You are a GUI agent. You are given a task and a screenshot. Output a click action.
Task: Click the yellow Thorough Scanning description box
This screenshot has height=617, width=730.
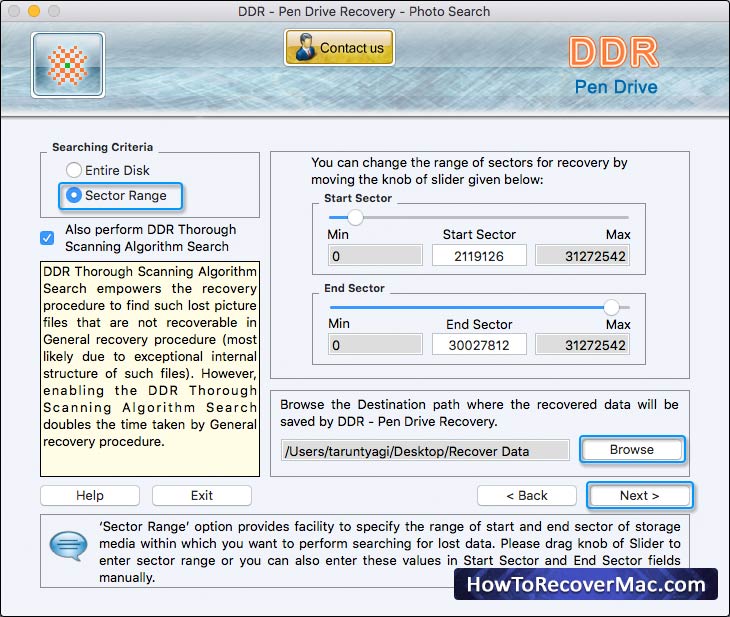point(150,369)
